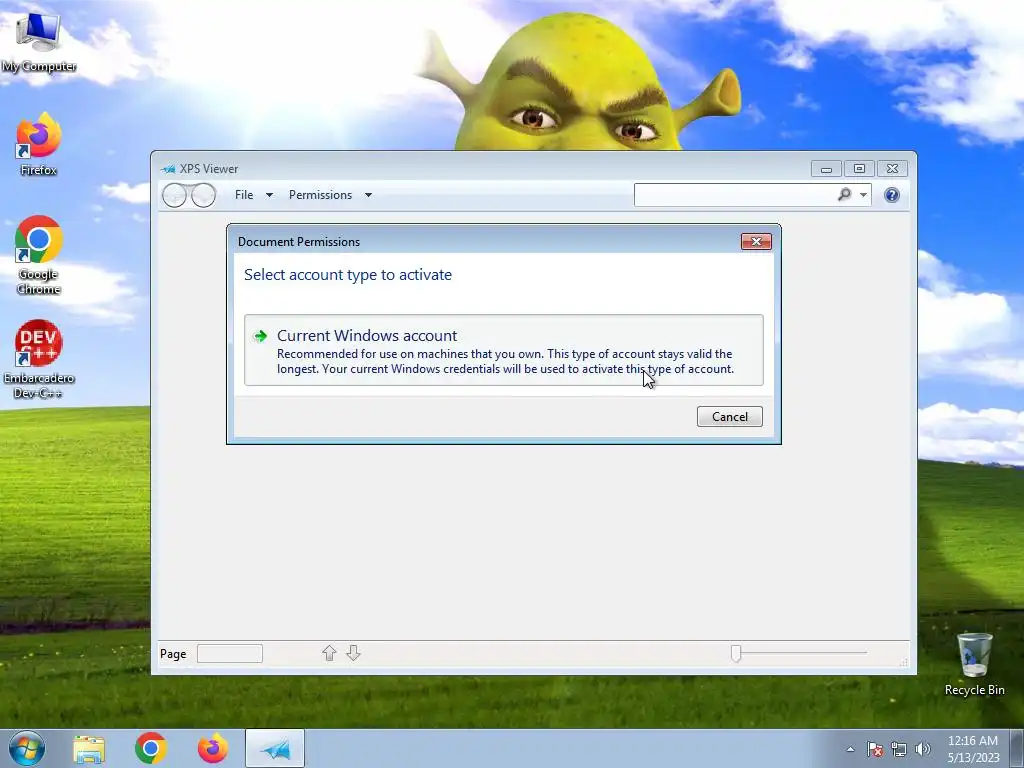Close the Document Permissions dialog
This screenshot has width=1024, height=768.
tap(756, 242)
